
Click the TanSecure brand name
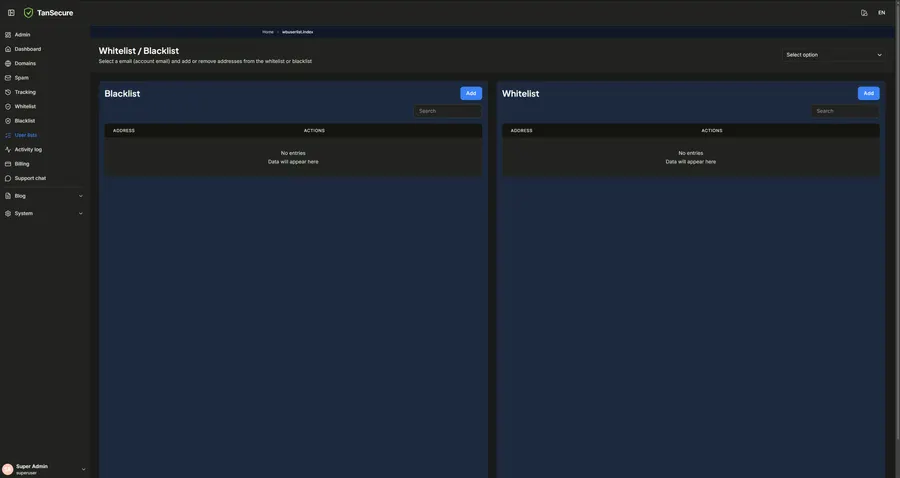tap(55, 13)
